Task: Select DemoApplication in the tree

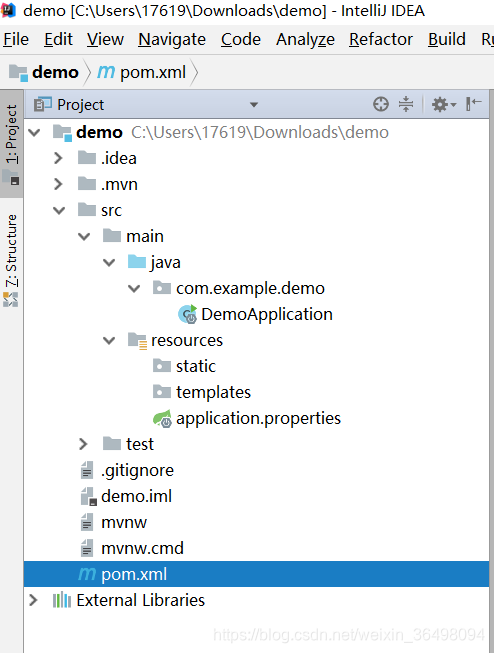Action: point(267,314)
